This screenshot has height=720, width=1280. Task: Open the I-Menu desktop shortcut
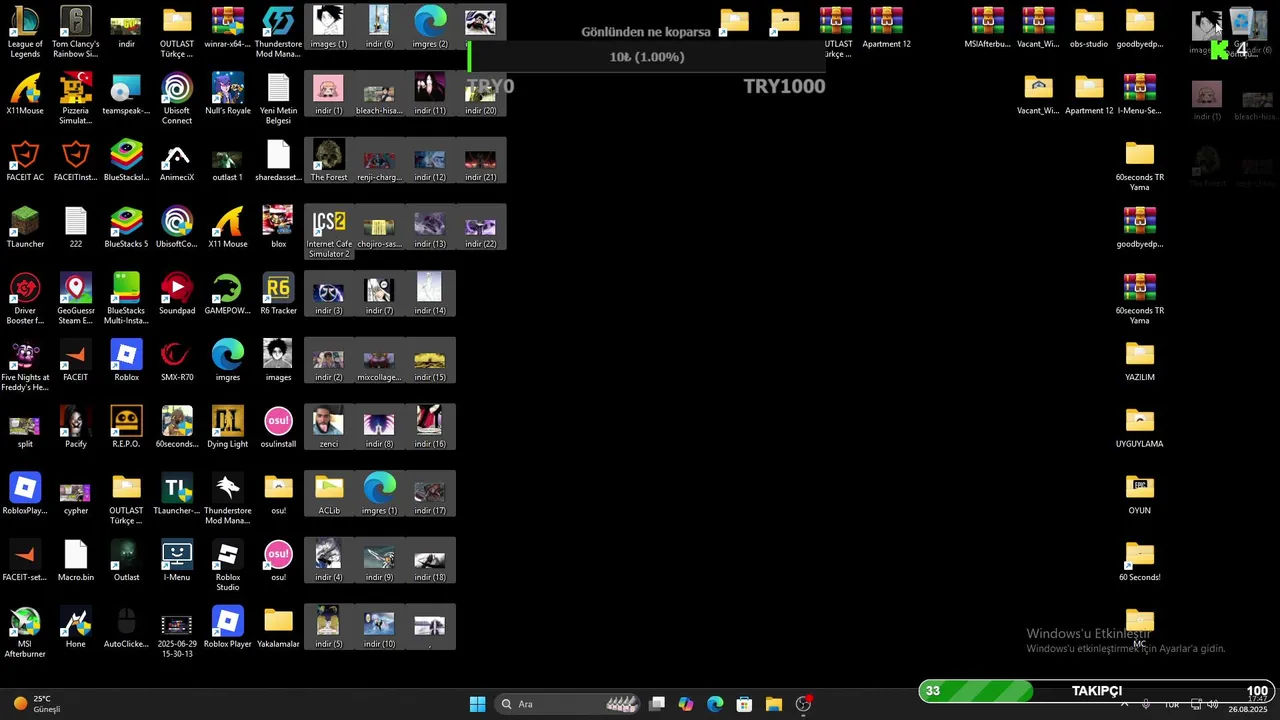pyautogui.click(x=177, y=561)
